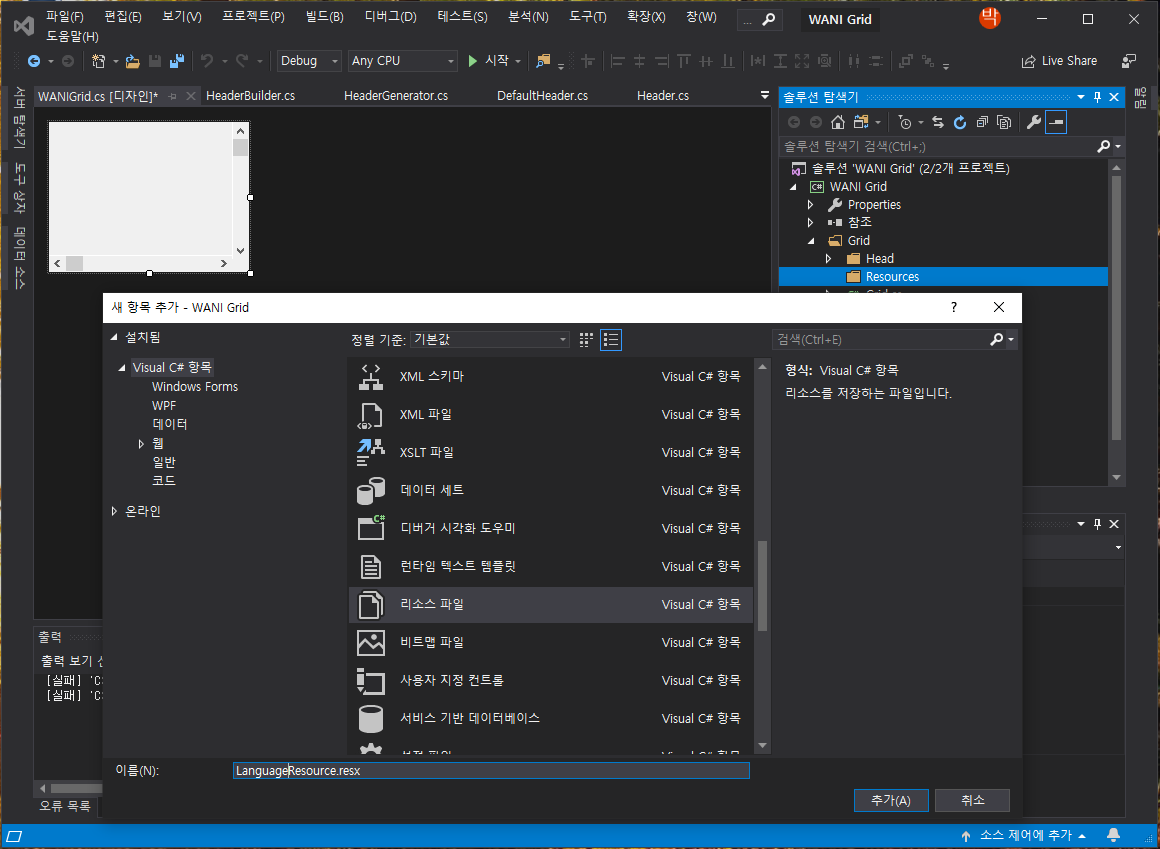Click the Live Share button
The image size is (1160, 849).
pos(1059,61)
